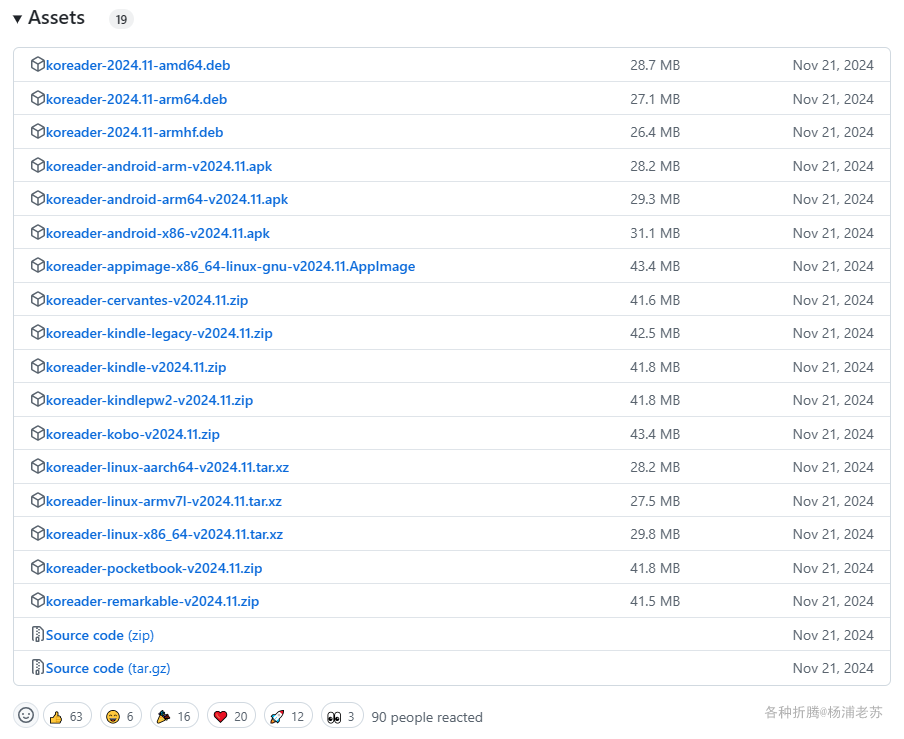
Task: Click package icon beside kobo zip
Action: (37, 432)
